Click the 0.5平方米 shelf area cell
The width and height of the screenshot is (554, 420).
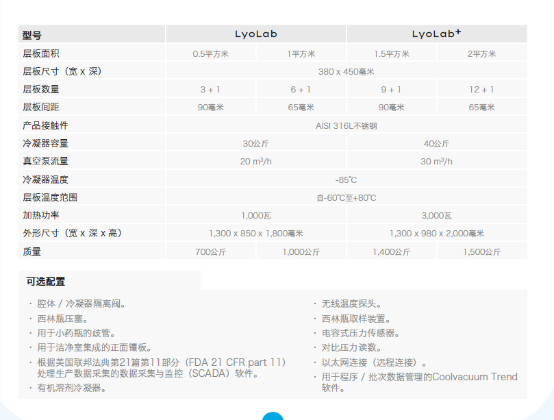(x=211, y=54)
